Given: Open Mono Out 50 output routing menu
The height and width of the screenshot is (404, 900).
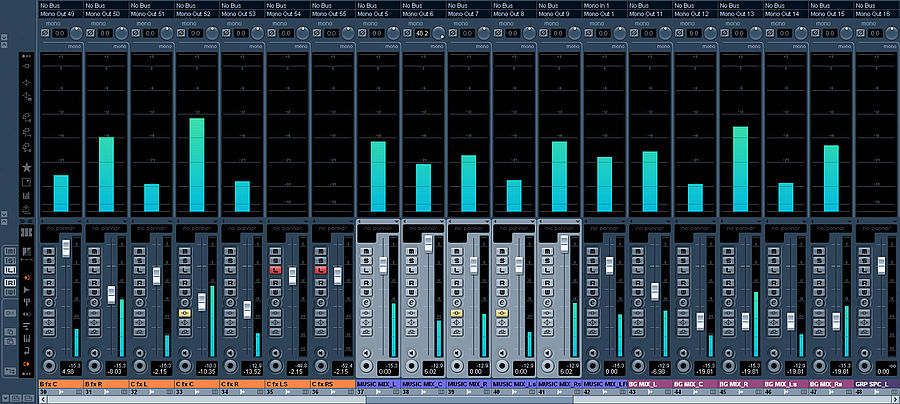Looking at the screenshot, I should pos(106,14).
